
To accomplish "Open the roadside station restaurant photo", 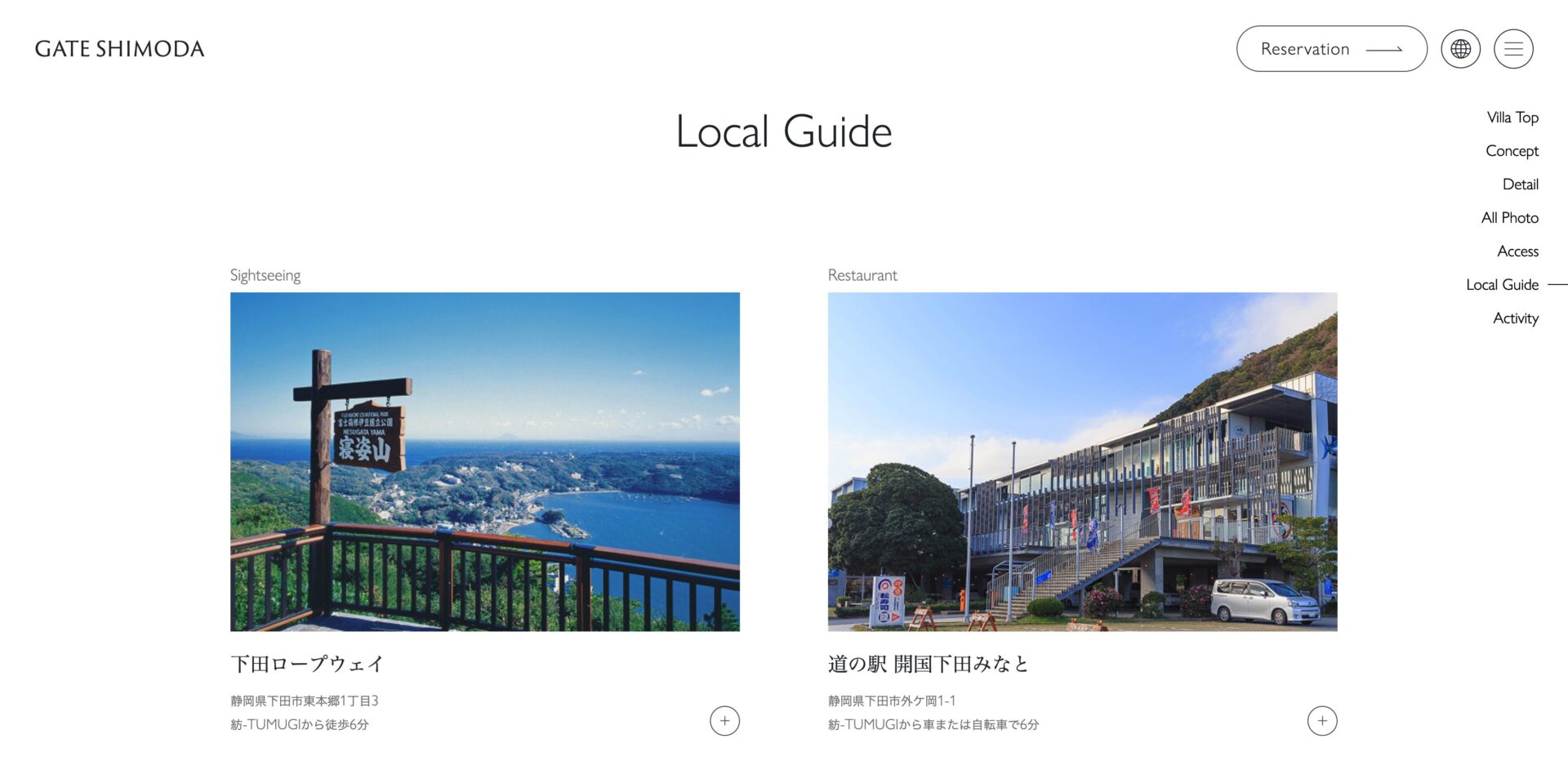I will [x=1083, y=461].
